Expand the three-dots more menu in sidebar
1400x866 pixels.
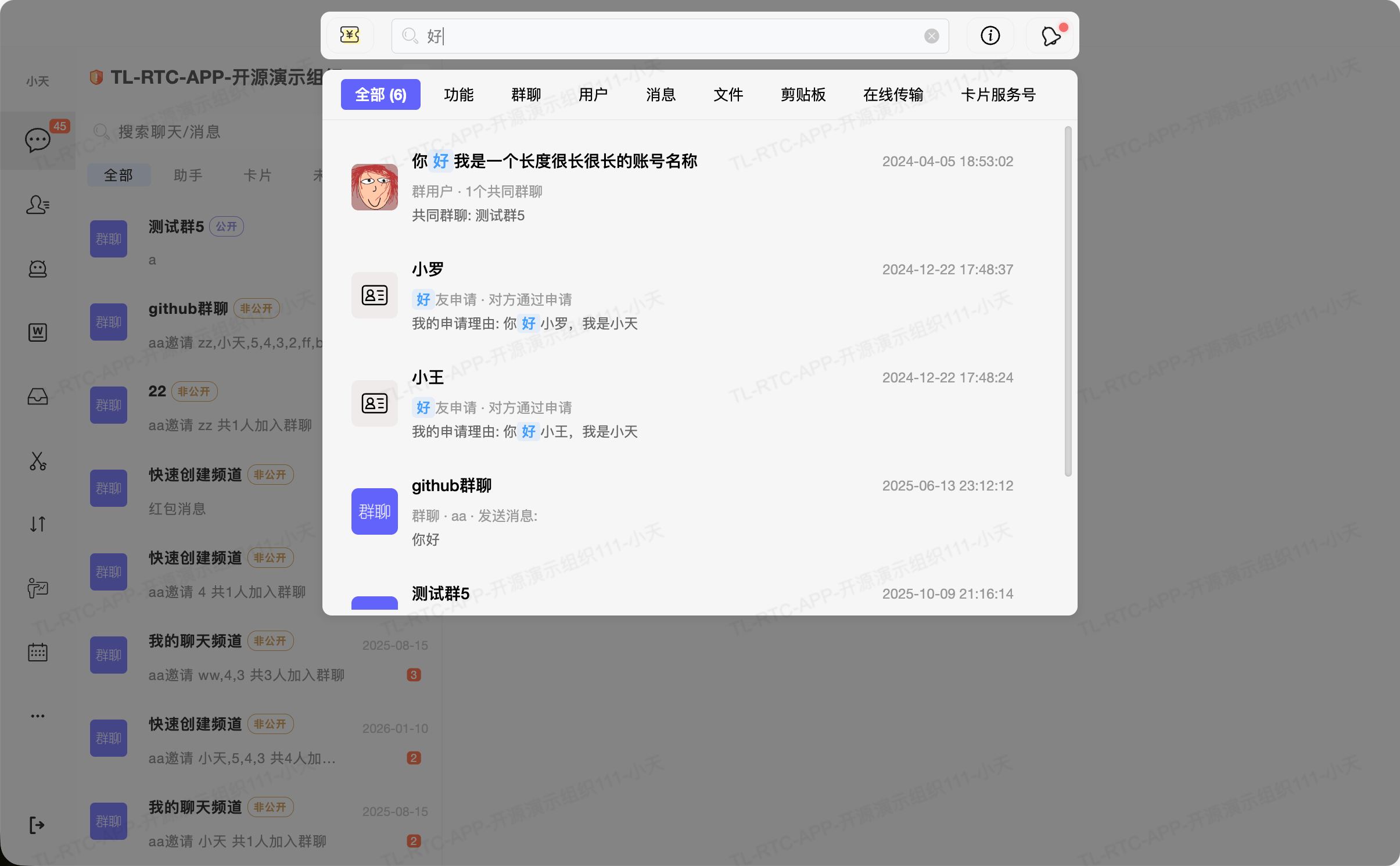point(38,716)
